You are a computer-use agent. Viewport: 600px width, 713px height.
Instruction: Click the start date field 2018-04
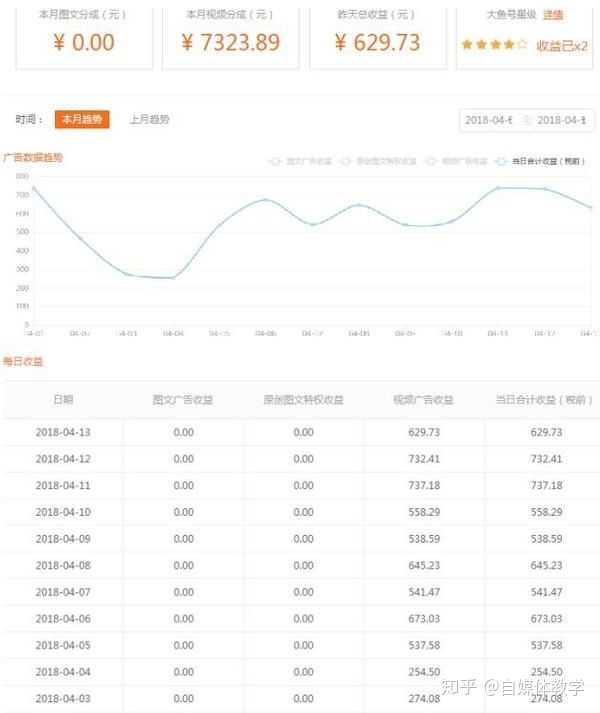489,120
